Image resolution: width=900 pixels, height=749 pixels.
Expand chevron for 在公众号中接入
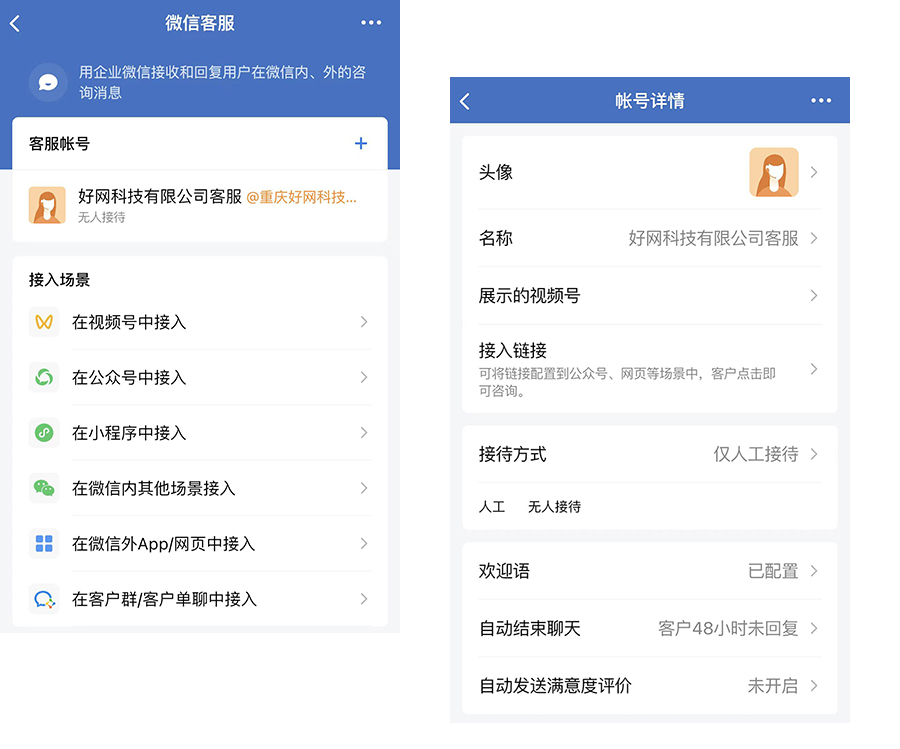363,377
